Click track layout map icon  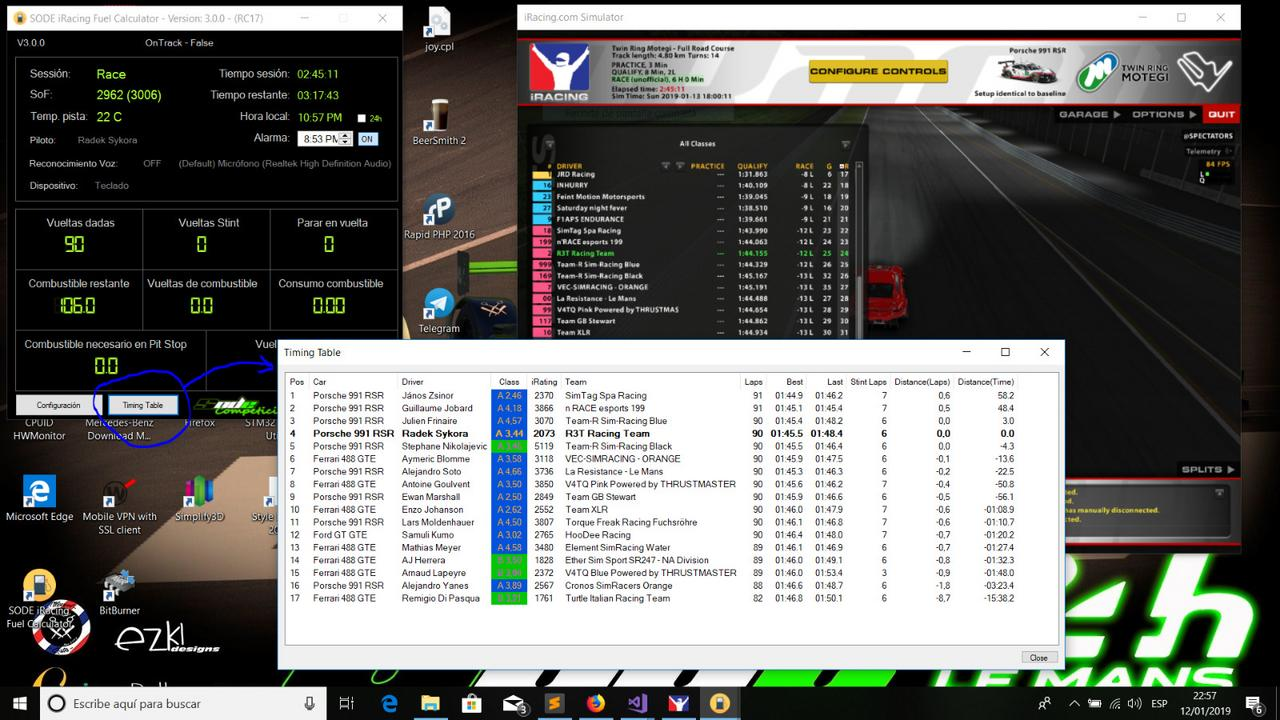(x=1203, y=72)
